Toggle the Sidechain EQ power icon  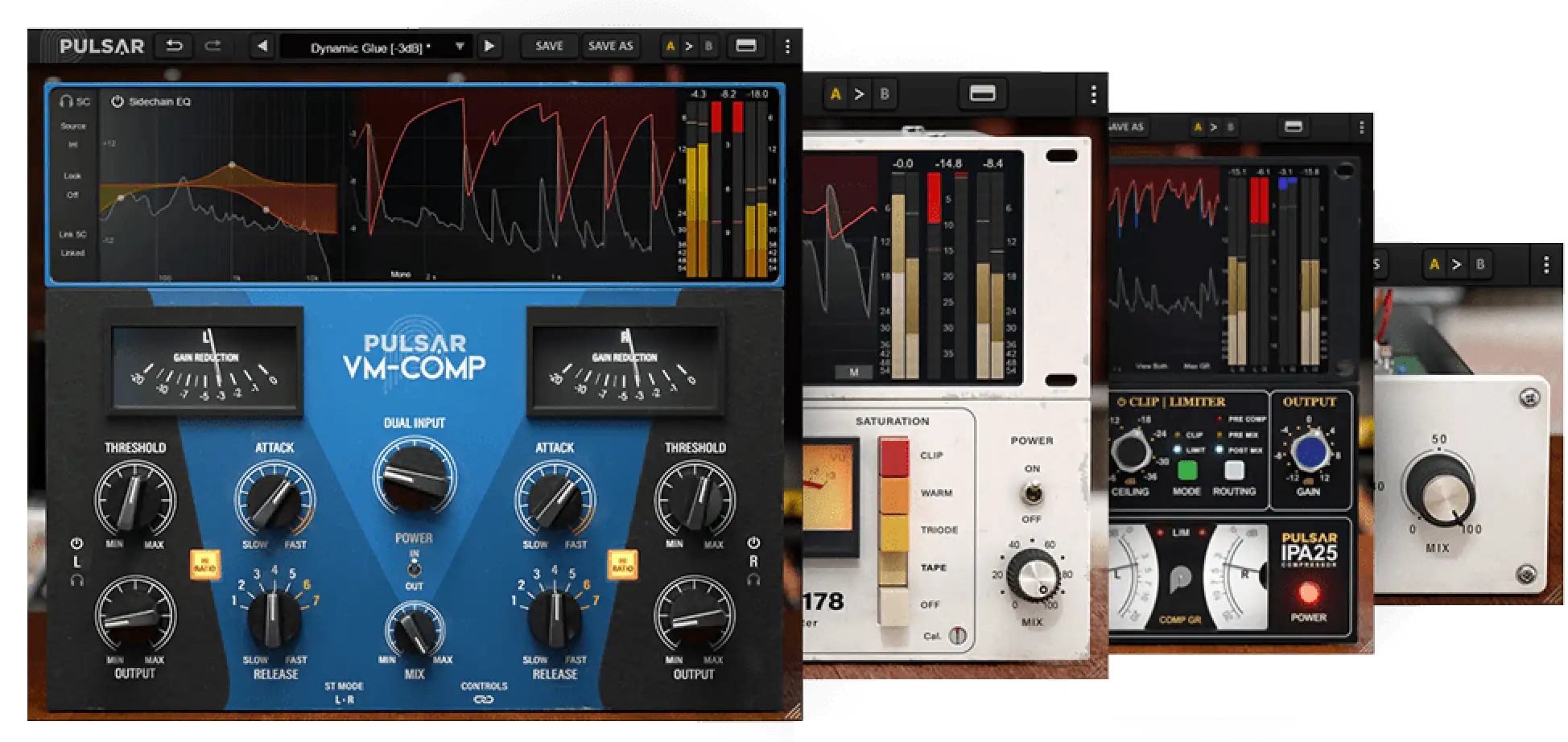tap(119, 102)
